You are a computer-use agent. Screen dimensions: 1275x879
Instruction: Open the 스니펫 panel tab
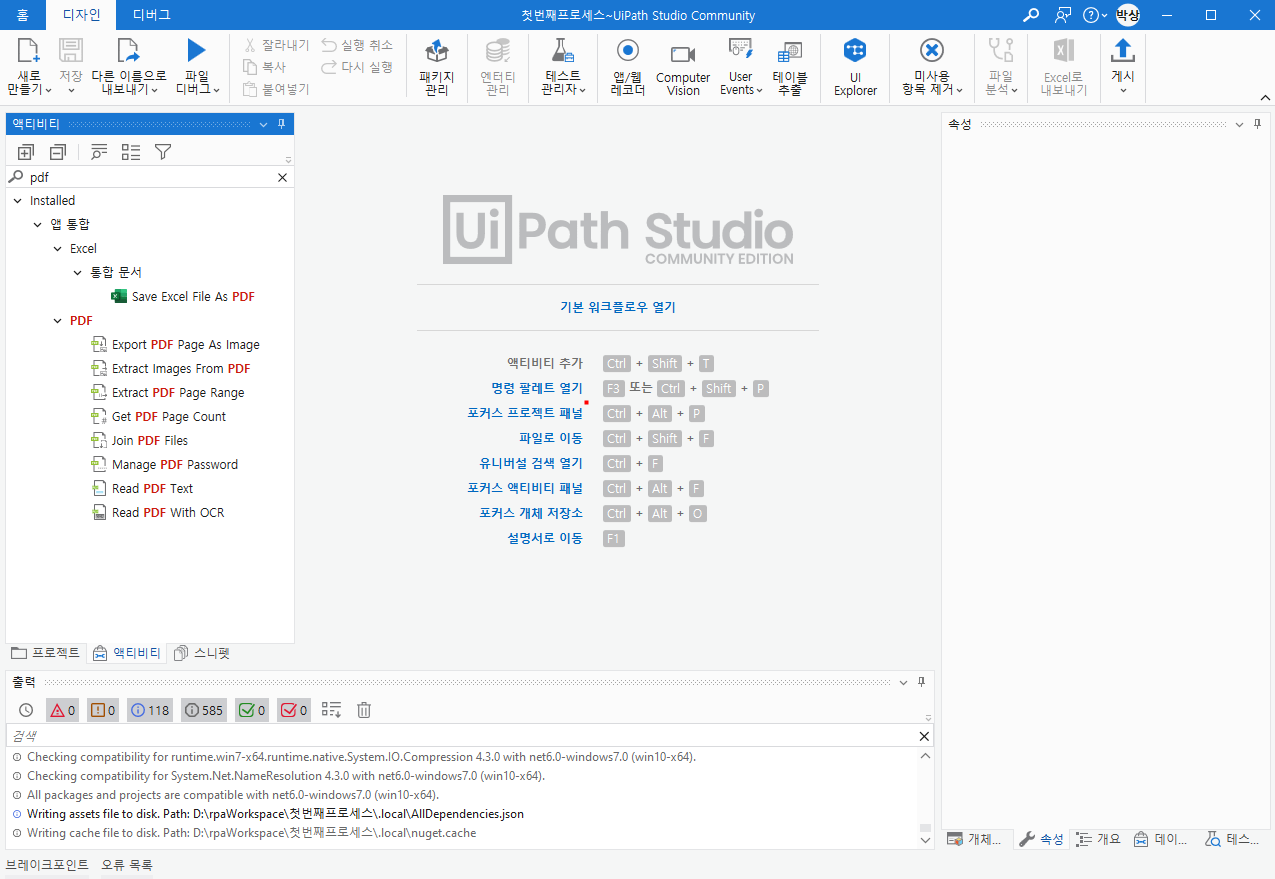[x=203, y=653]
